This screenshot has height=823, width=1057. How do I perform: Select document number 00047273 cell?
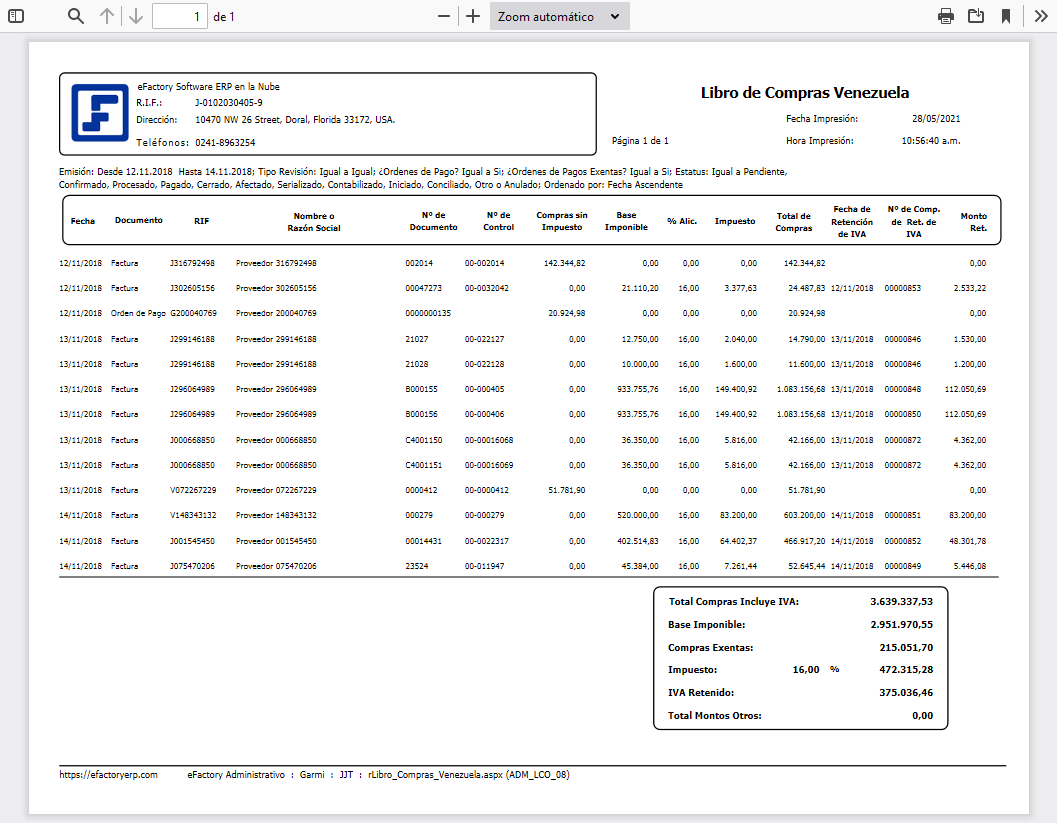click(x=424, y=288)
